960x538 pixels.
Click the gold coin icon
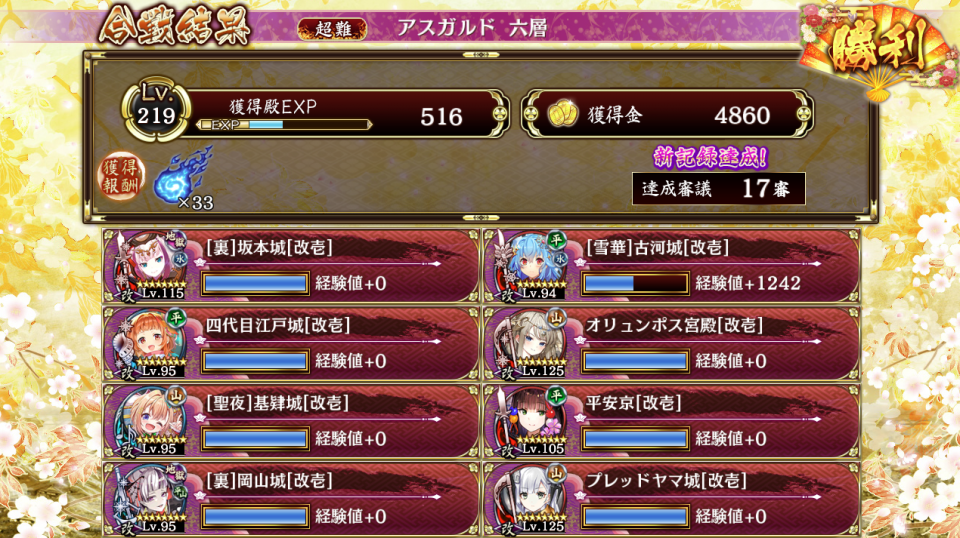(562, 114)
